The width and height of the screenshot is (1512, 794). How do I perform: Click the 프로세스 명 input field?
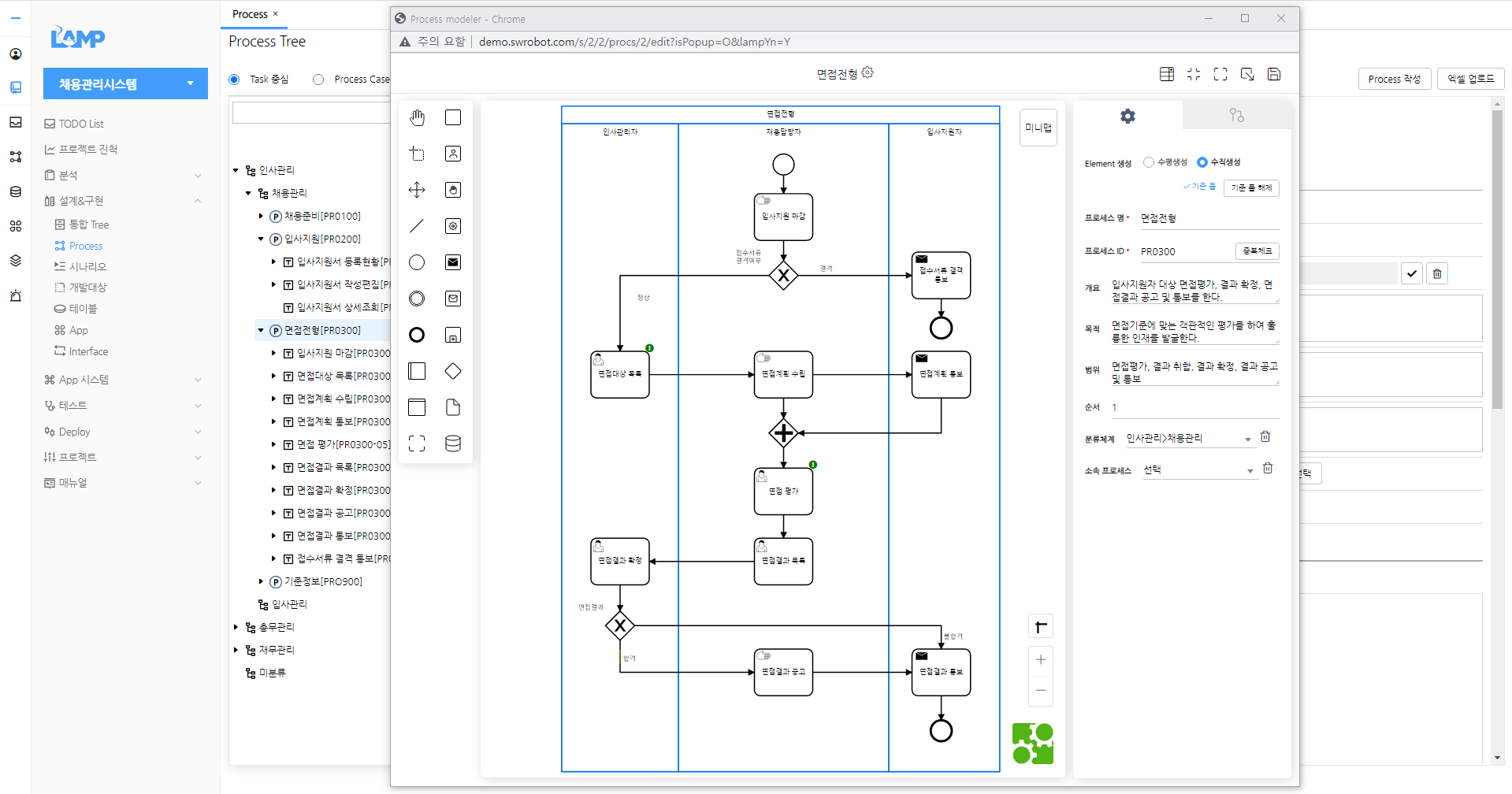[1209, 219]
